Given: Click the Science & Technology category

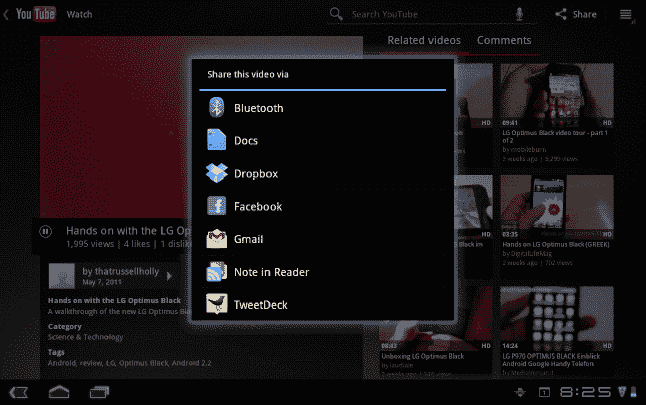Looking at the screenshot, I should [85, 337].
